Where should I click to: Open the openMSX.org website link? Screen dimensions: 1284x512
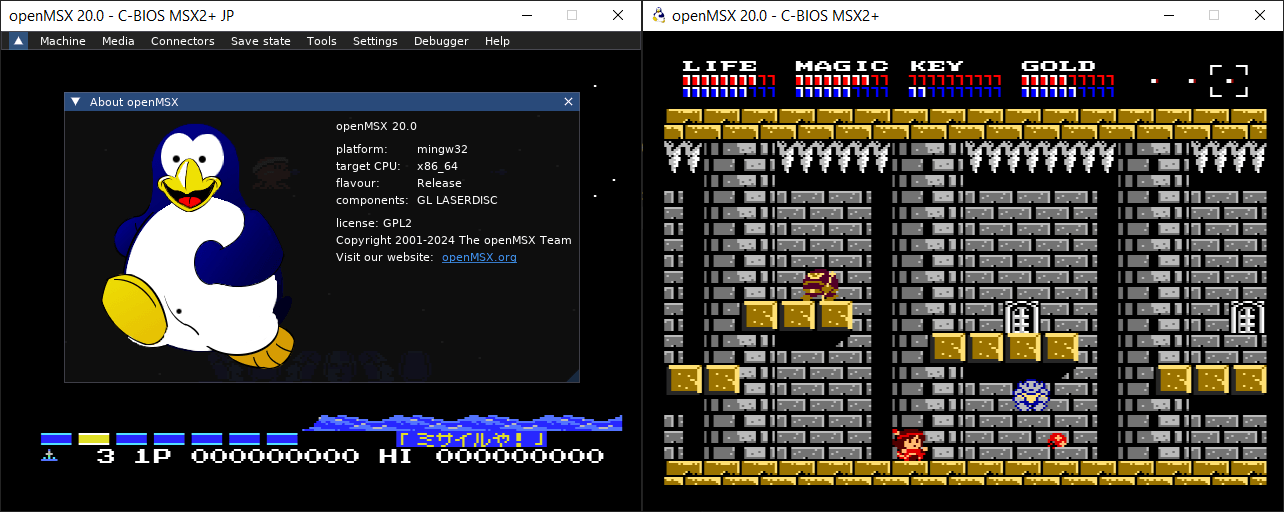pyautogui.click(x=479, y=257)
